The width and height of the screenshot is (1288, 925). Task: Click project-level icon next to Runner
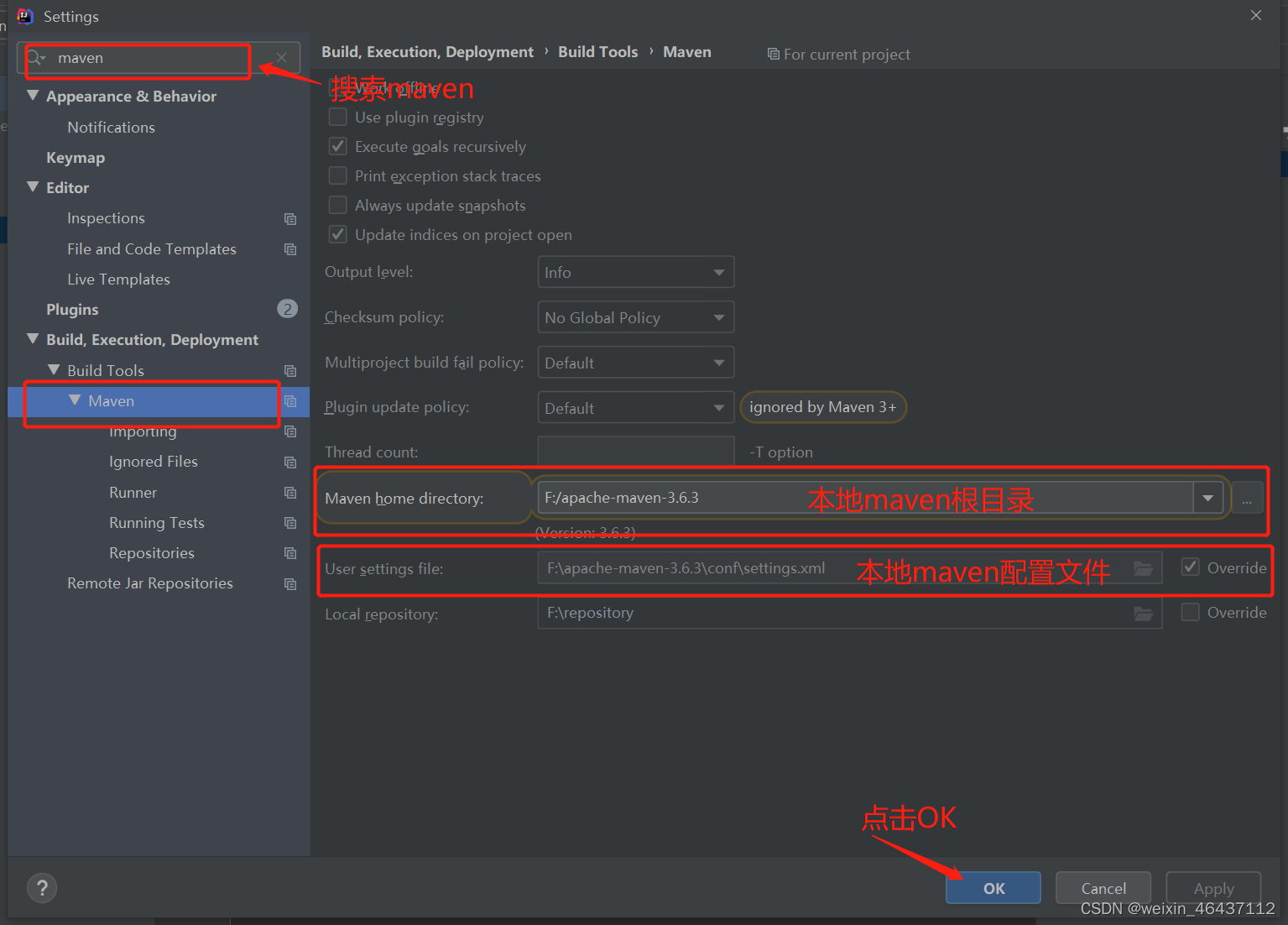290,493
